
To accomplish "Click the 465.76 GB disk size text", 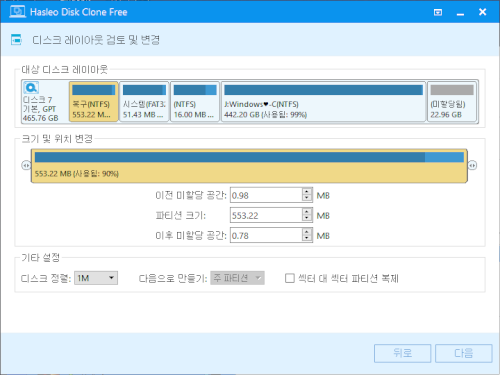I will click(x=40, y=118).
